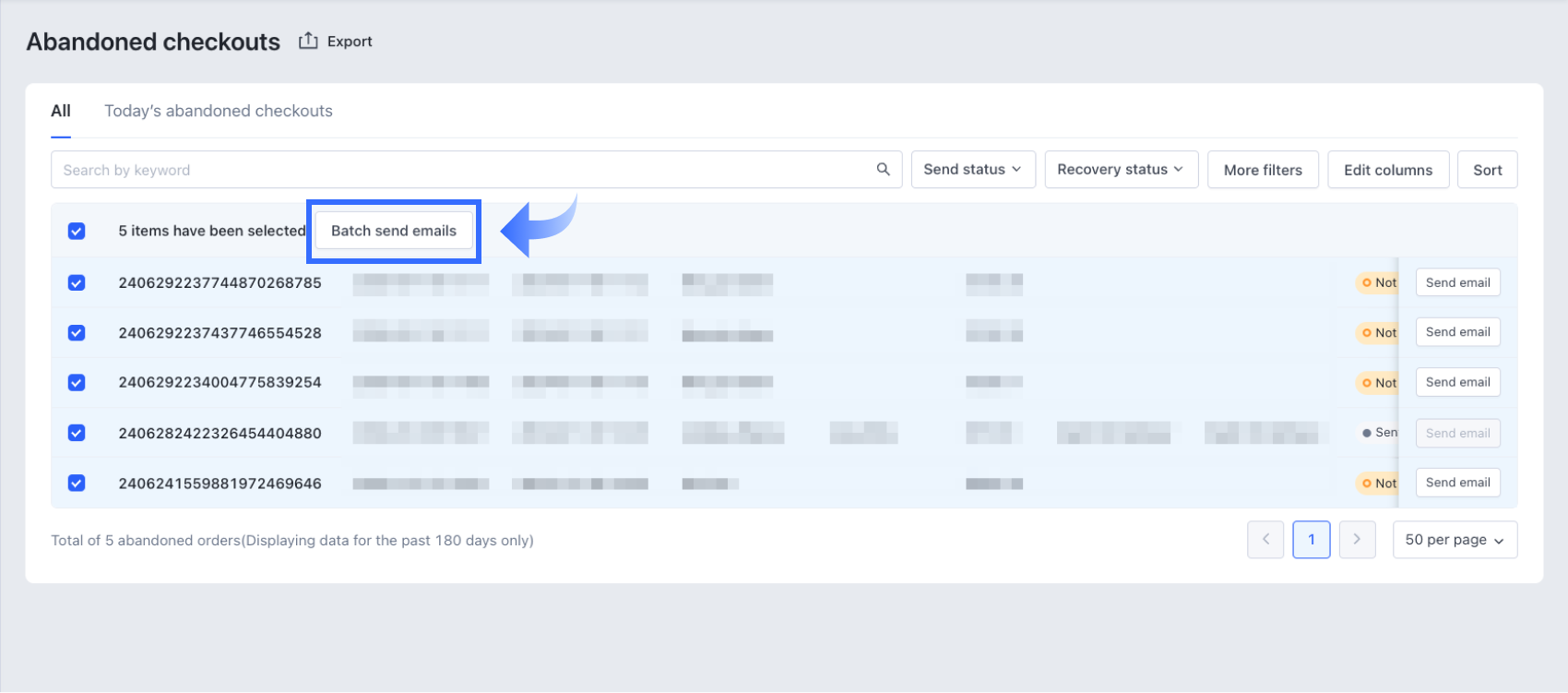
Task: Click the Abandoned checkouts page title
Action: point(153,42)
